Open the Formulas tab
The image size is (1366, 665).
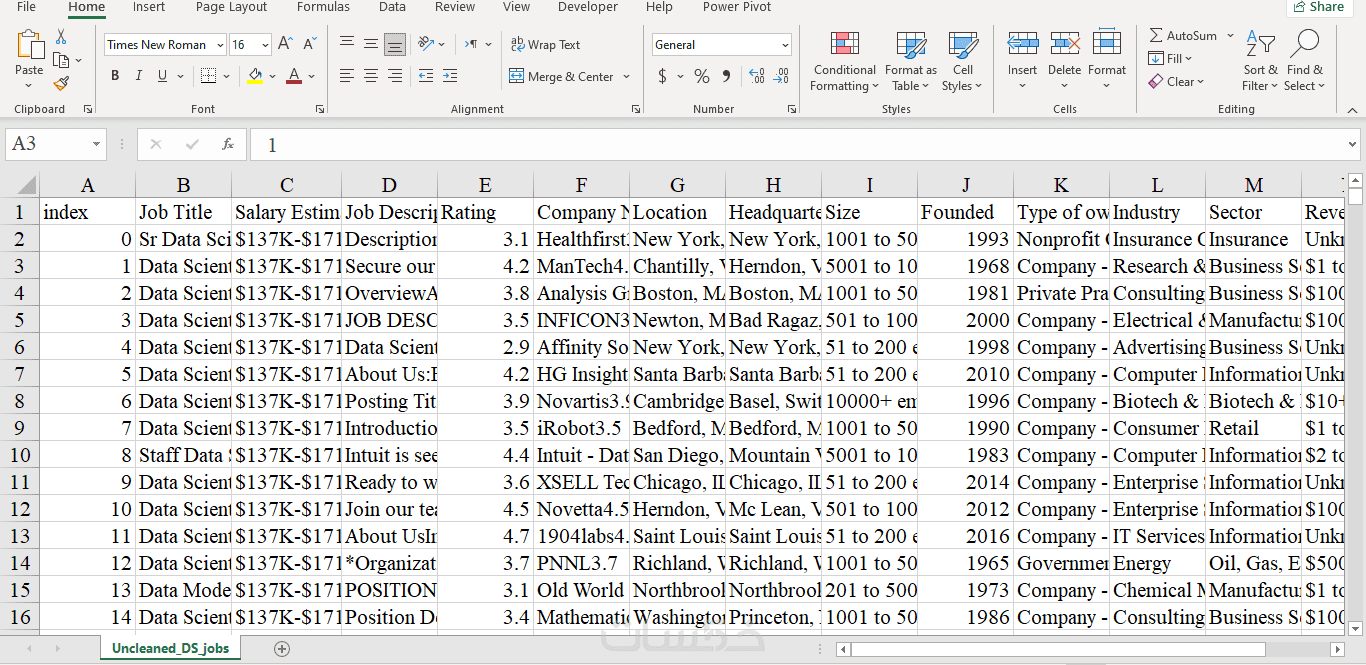point(323,7)
